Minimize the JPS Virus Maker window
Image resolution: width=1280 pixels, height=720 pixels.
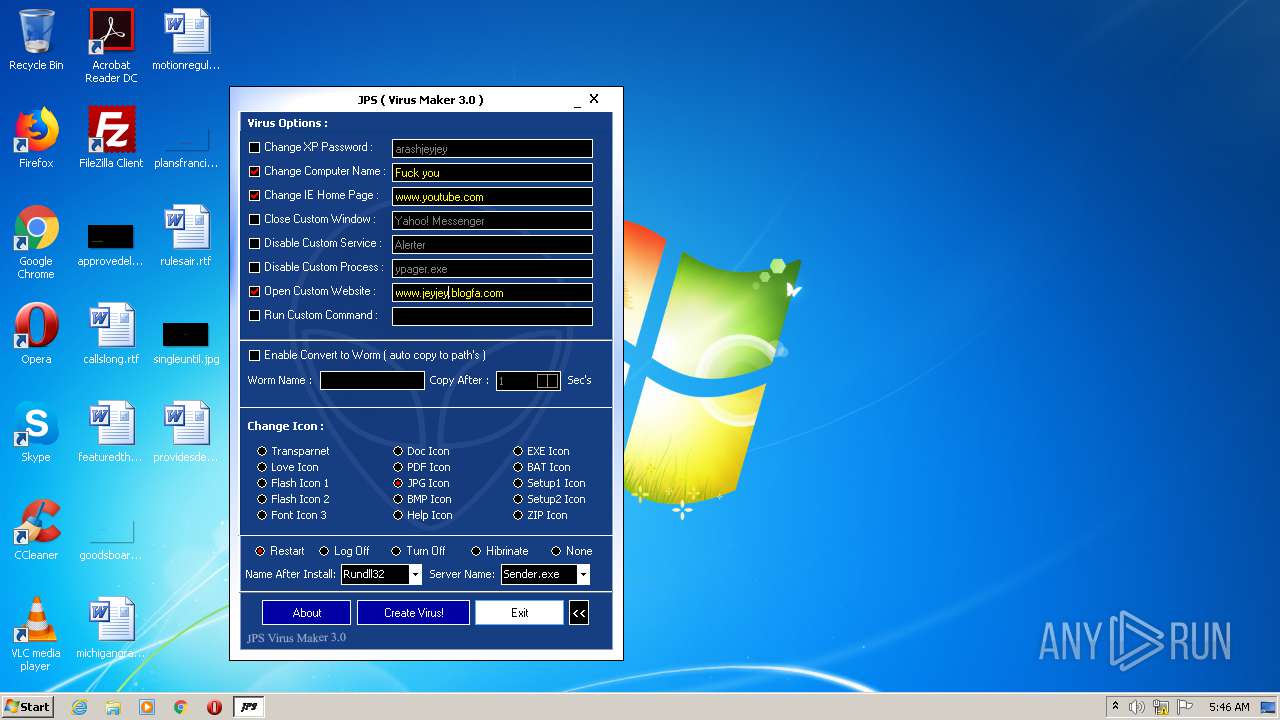[577, 102]
